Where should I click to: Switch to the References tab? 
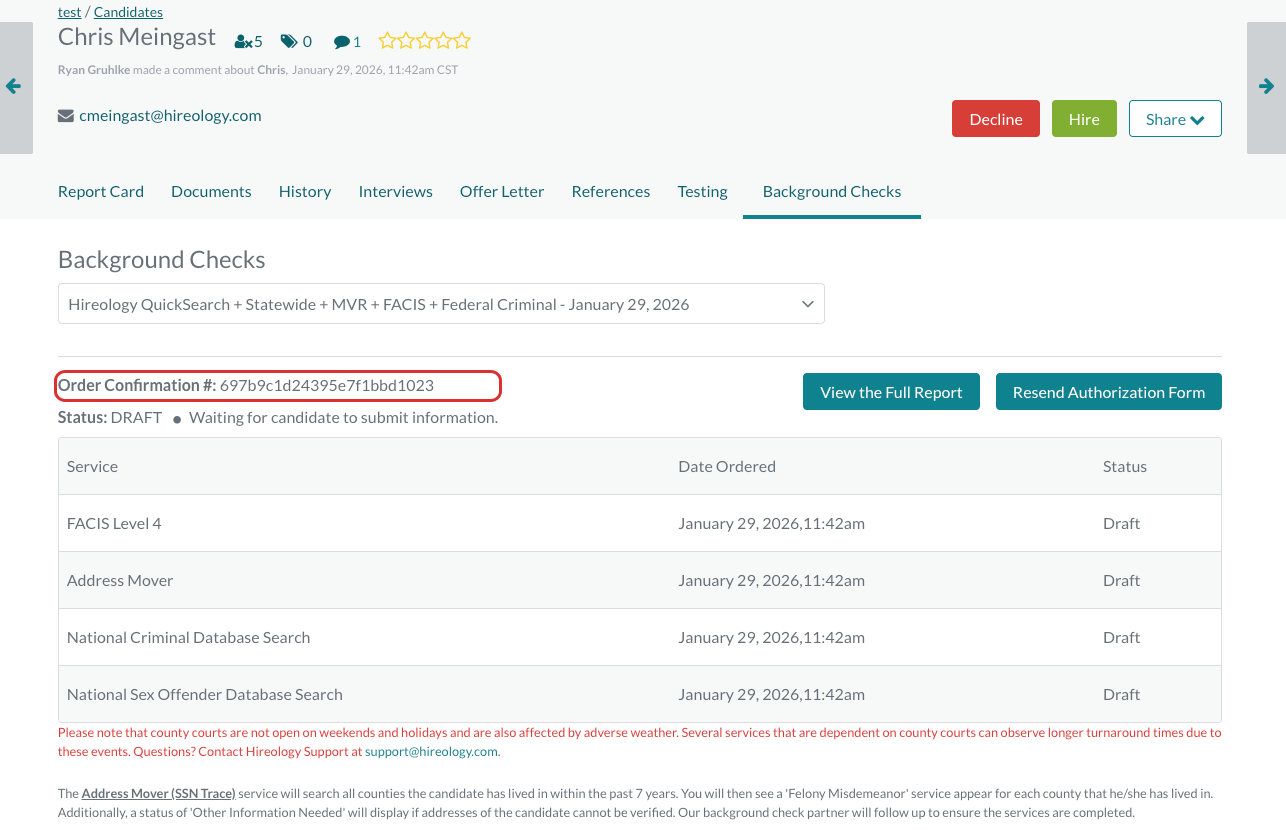click(x=611, y=191)
